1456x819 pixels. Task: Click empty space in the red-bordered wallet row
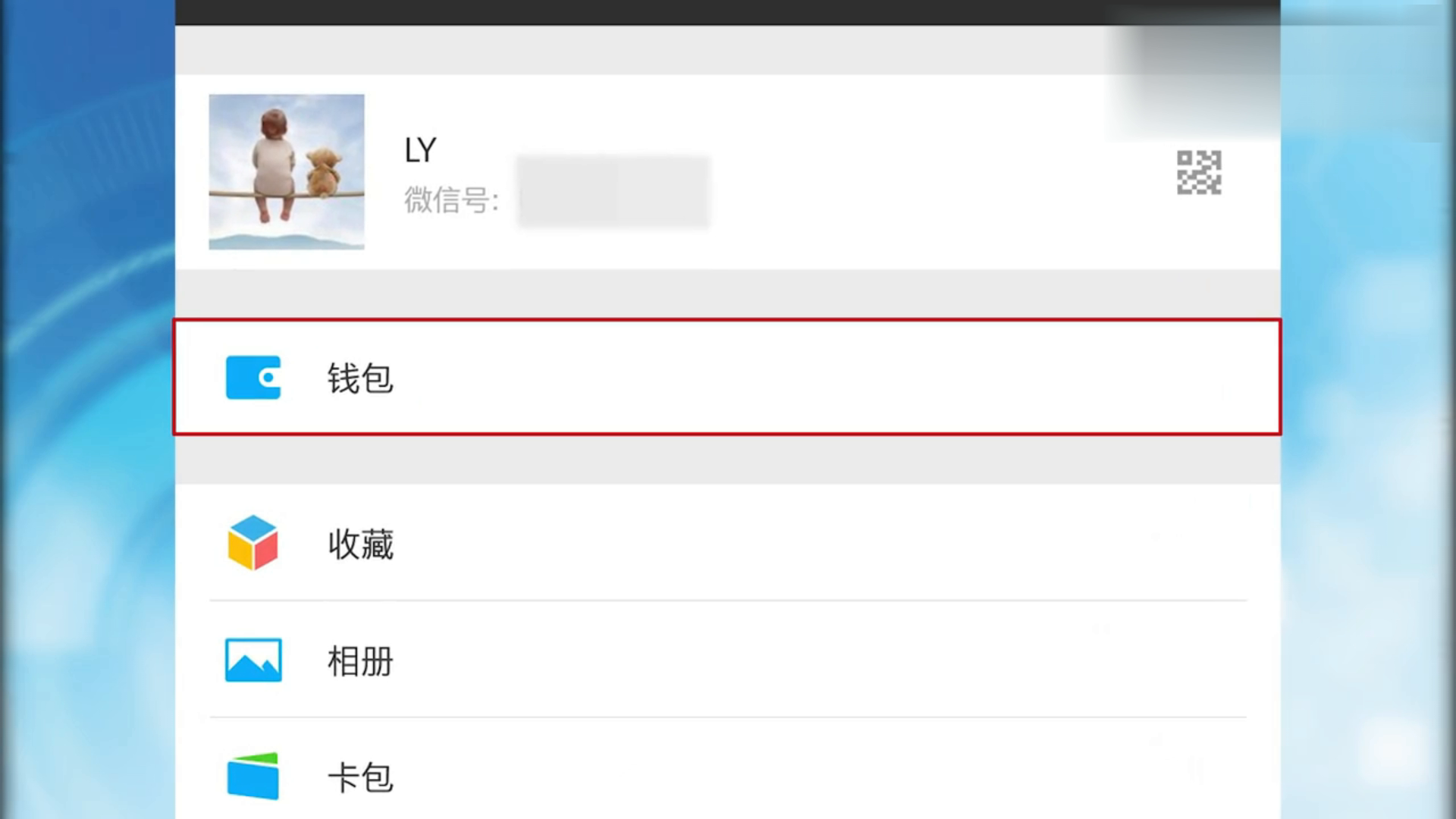coord(834,378)
